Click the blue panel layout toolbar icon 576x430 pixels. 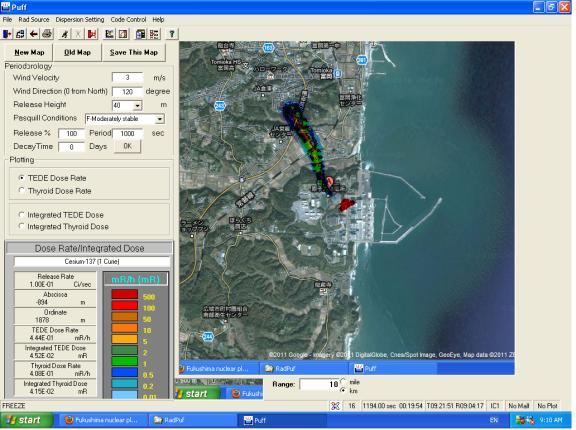(x=140, y=34)
